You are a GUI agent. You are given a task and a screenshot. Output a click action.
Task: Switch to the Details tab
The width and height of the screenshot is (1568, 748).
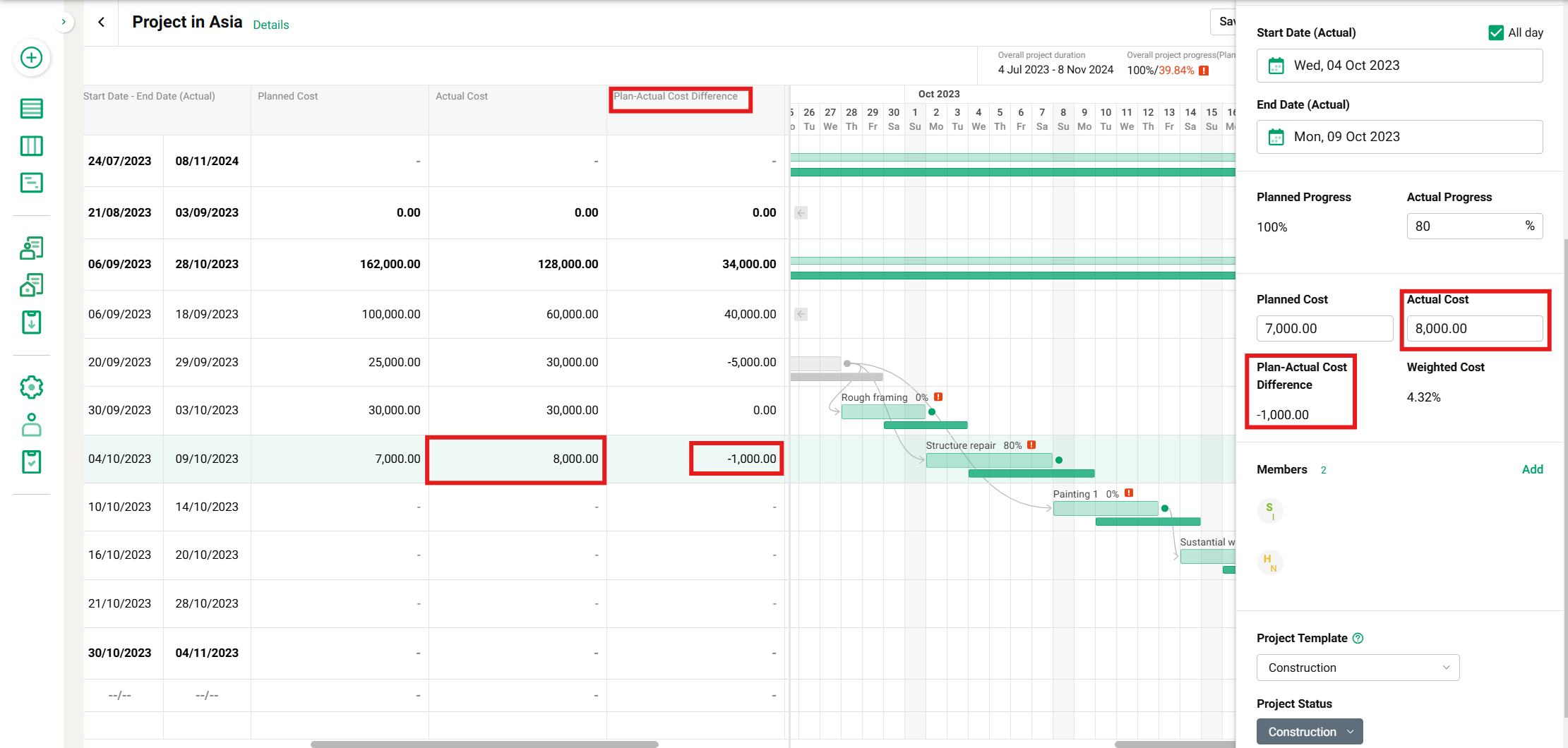(270, 24)
